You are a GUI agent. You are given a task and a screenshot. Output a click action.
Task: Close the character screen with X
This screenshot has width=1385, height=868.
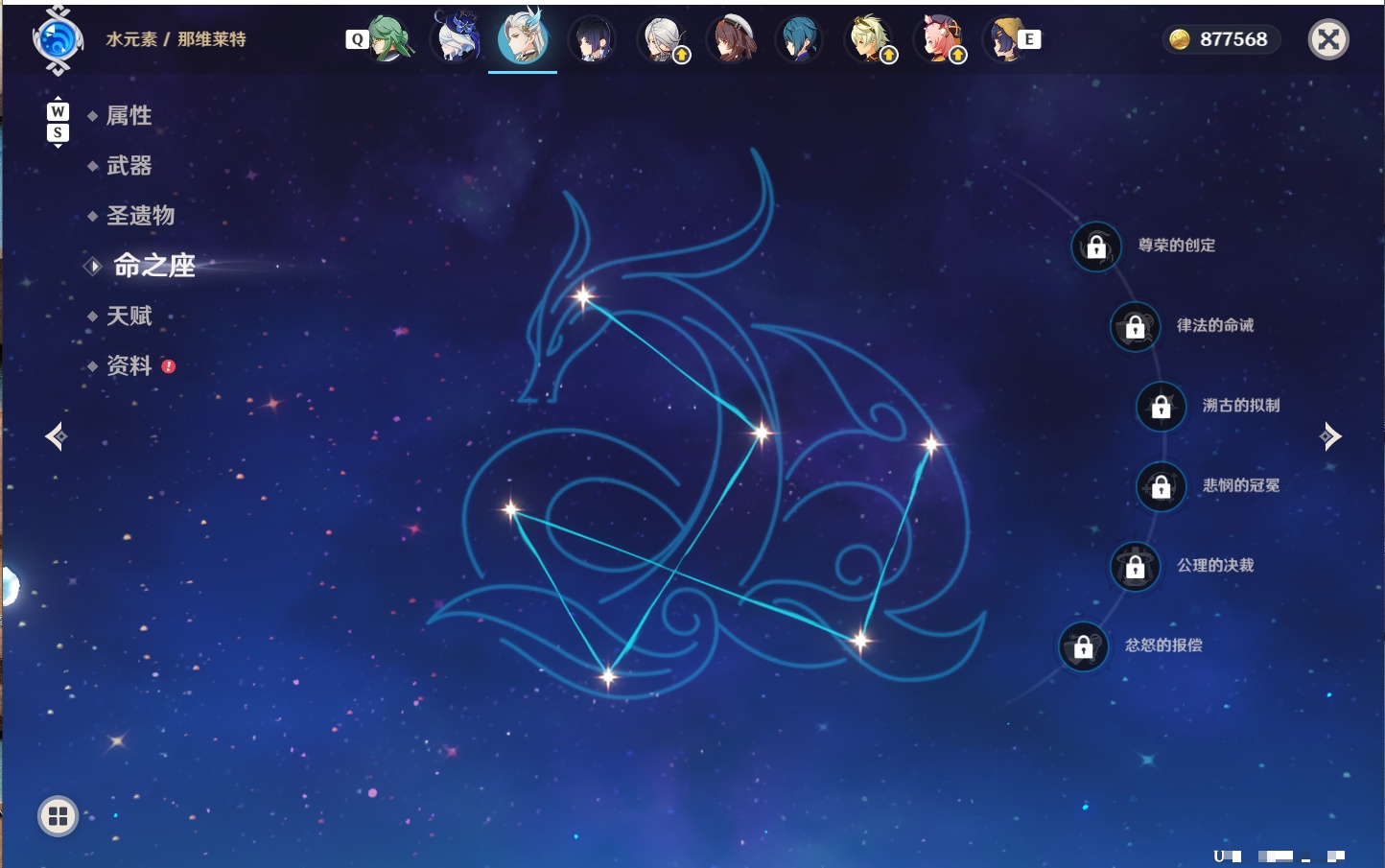point(1328,39)
